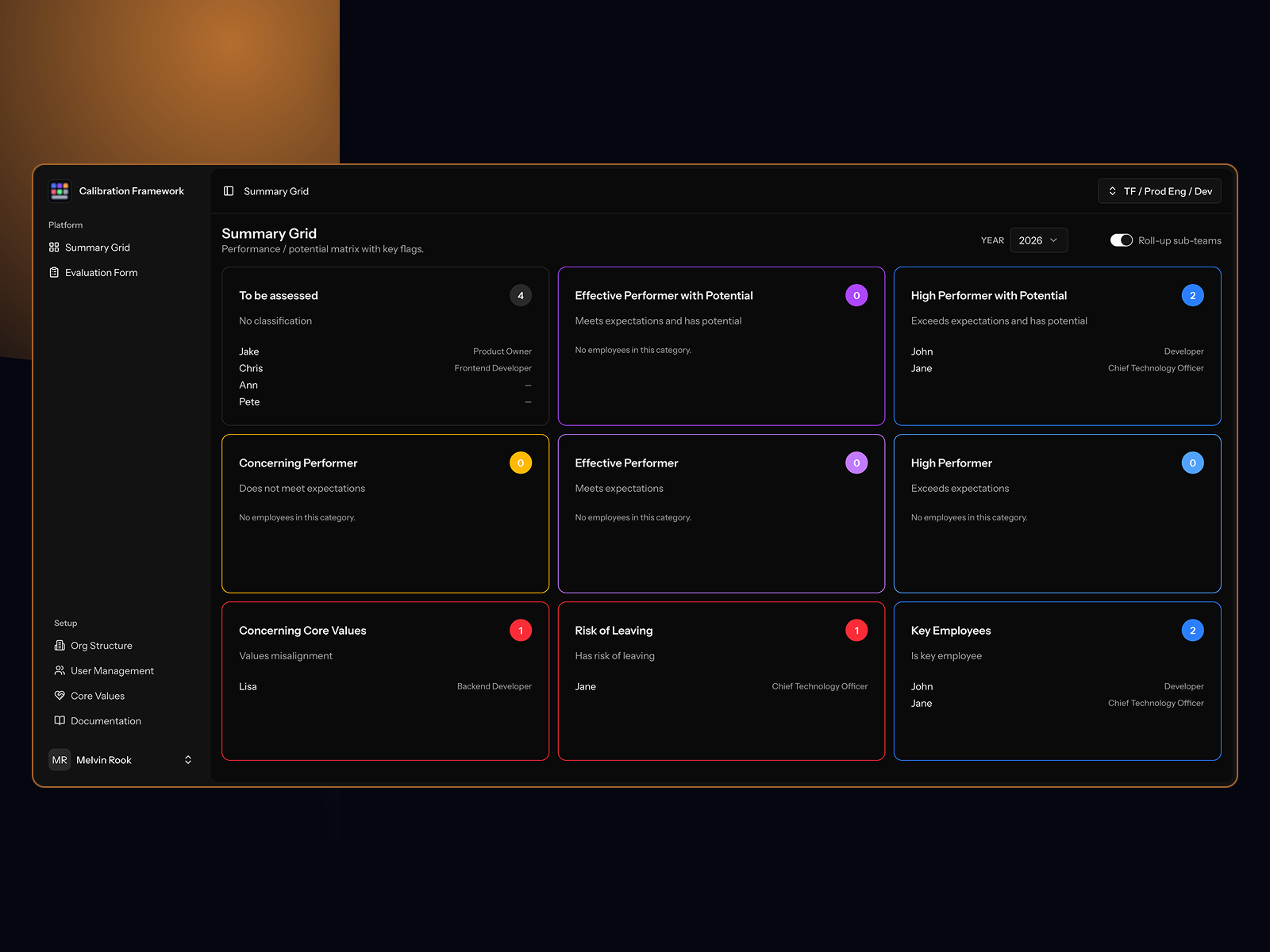Click the Effective Performer card's count badge
Screen dimensions: 1270x952
tap(856, 463)
